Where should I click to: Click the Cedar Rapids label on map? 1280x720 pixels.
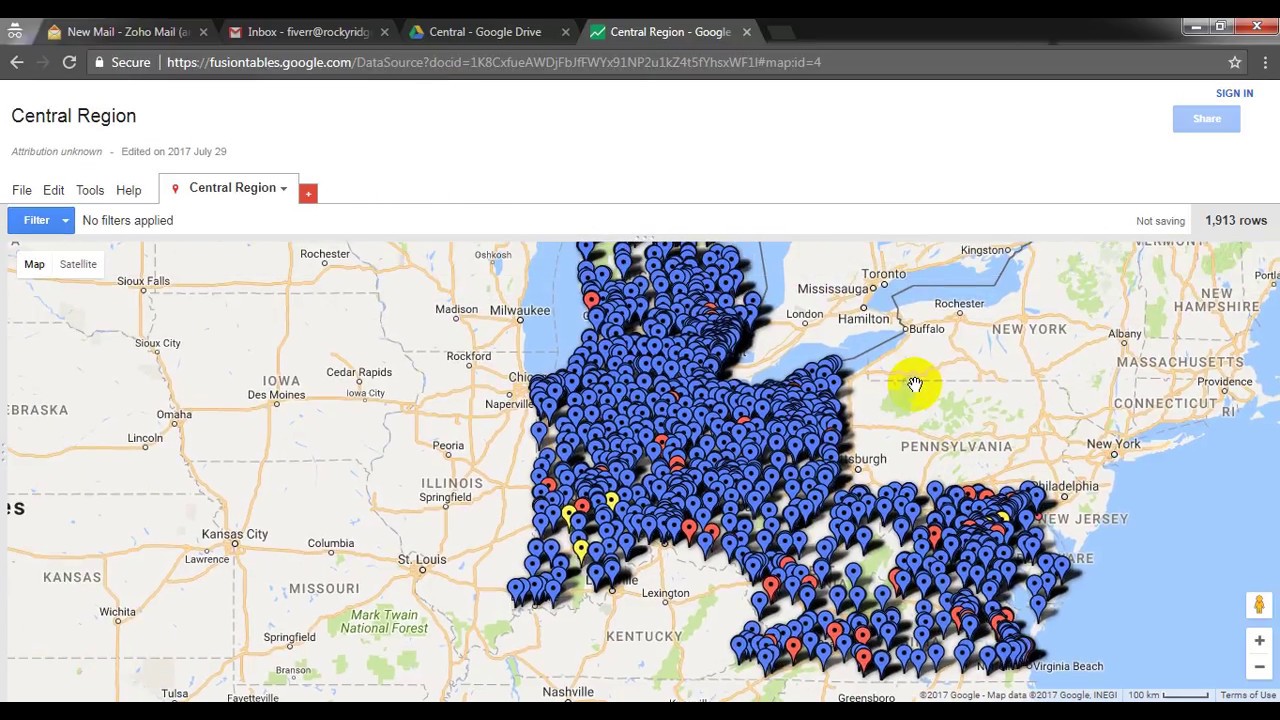pyautogui.click(x=359, y=372)
